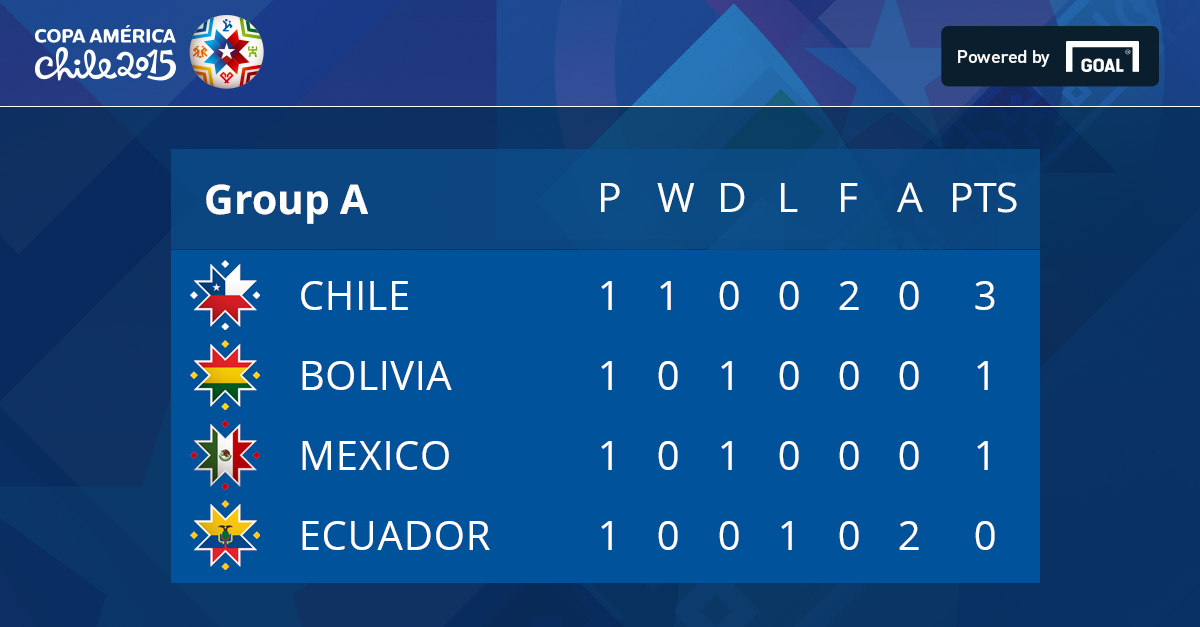Select the ECUADOR team name
This screenshot has width=1200, height=627.
[395, 536]
